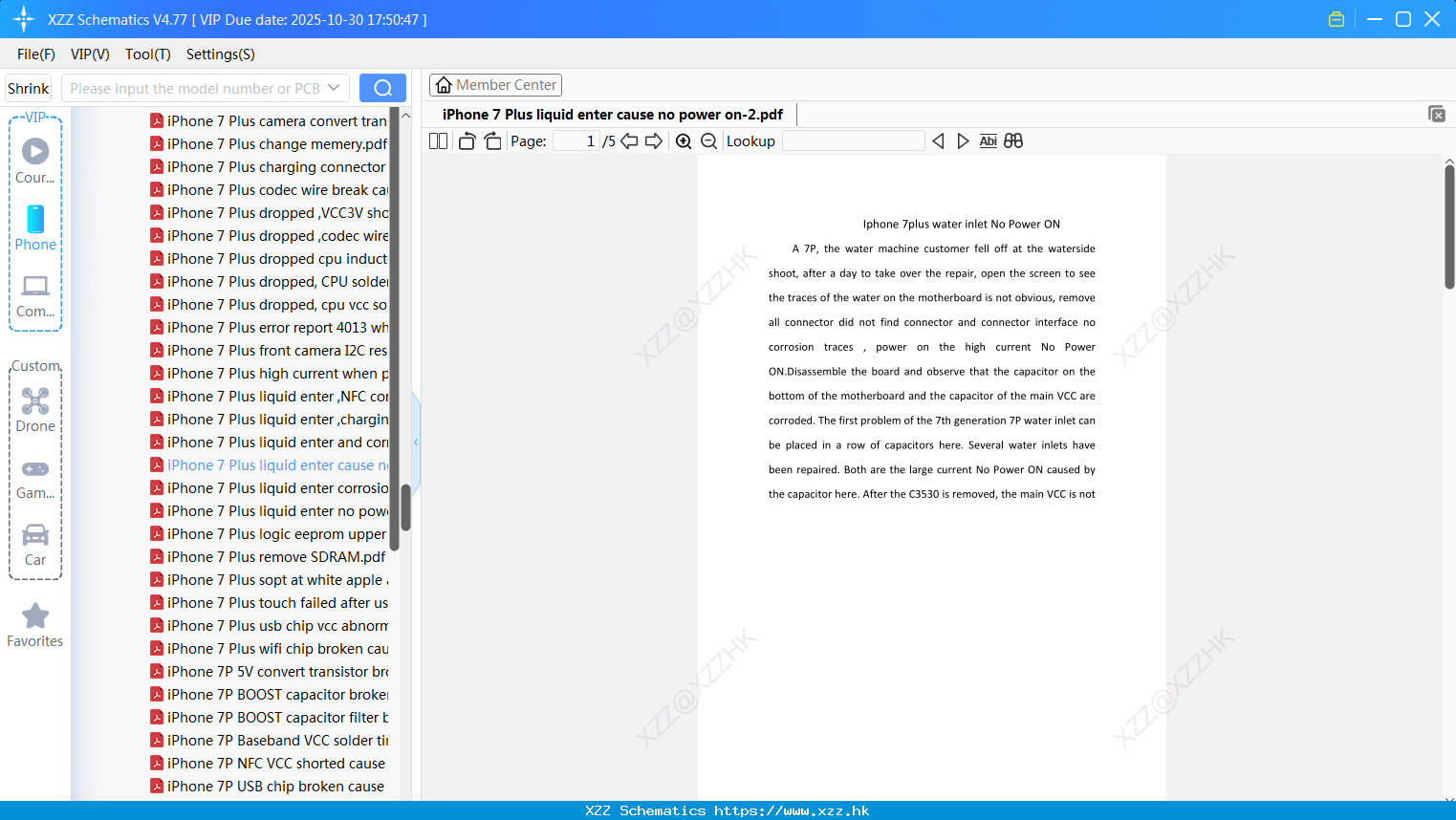The width and height of the screenshot is (1456, 820).
Task: Open the Tool(T) menu
Action: coord(148,54)
